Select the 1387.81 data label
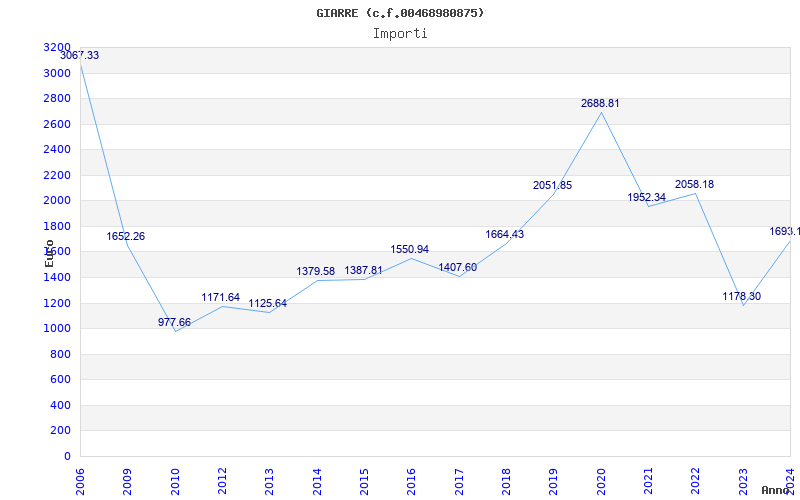Screen dimensions: 800x500 click(363, 270)
